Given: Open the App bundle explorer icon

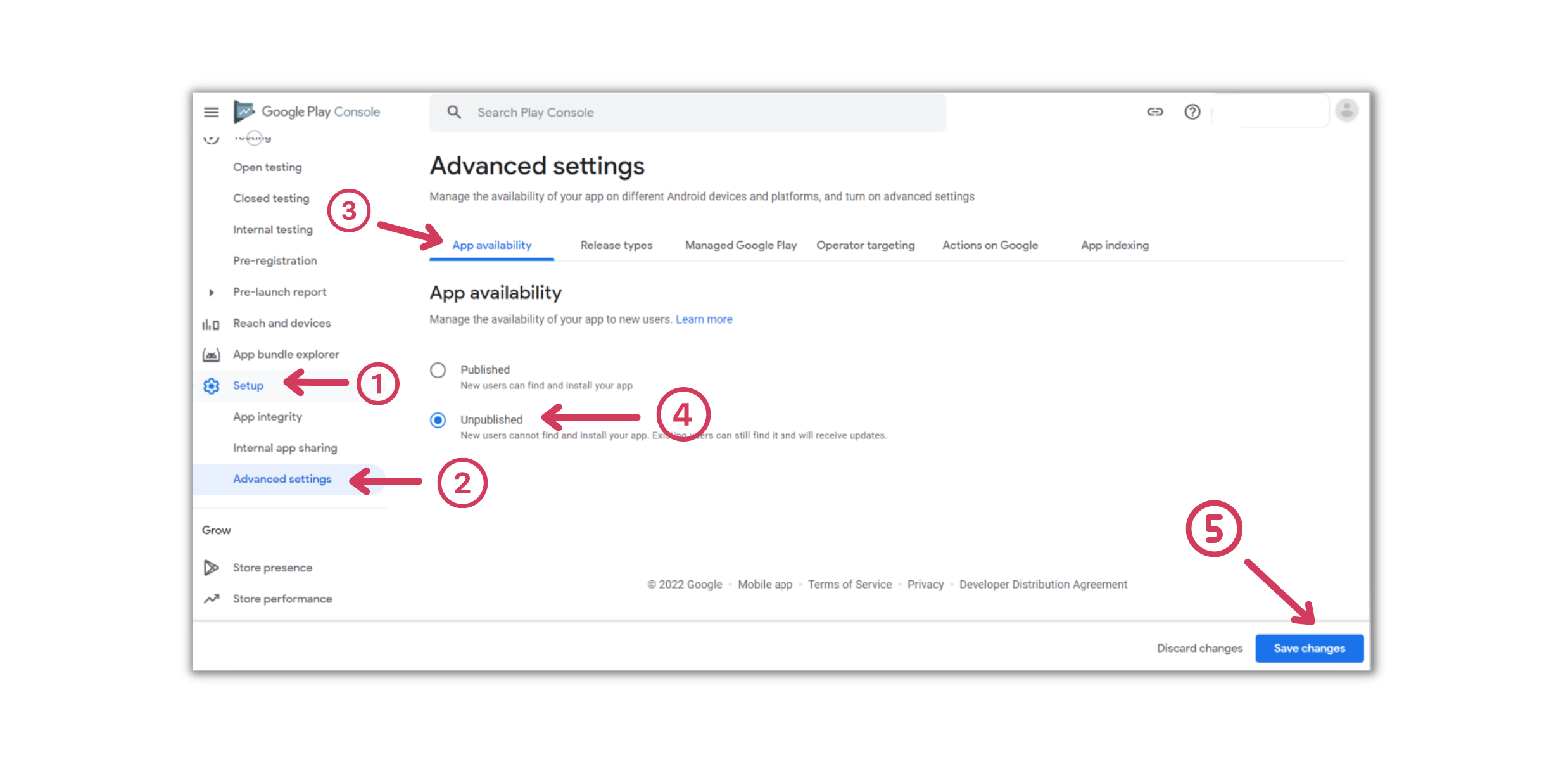Looking at the screenshot, I should click(x=212, y=354).
